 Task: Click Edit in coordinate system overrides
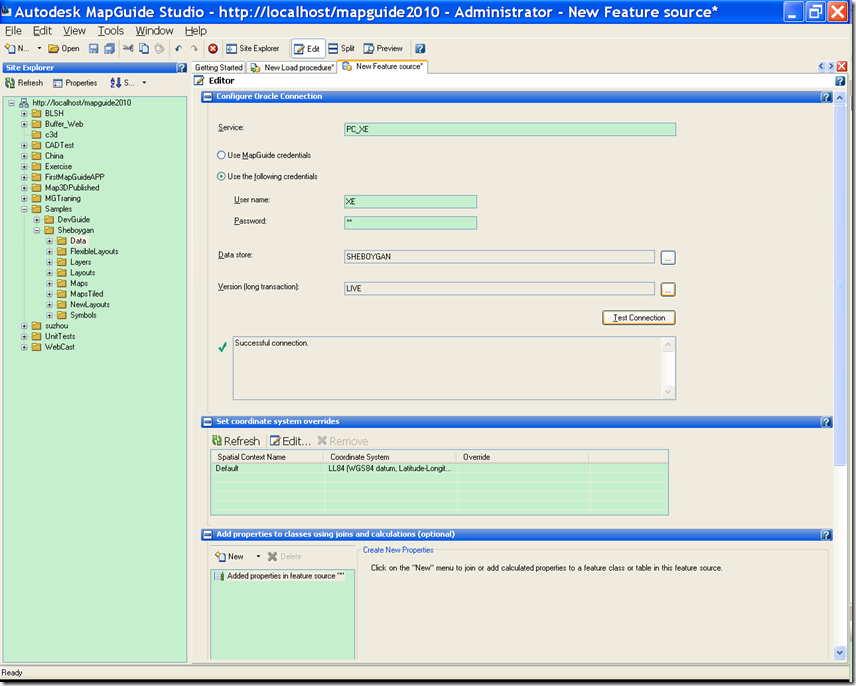[290, 441]
